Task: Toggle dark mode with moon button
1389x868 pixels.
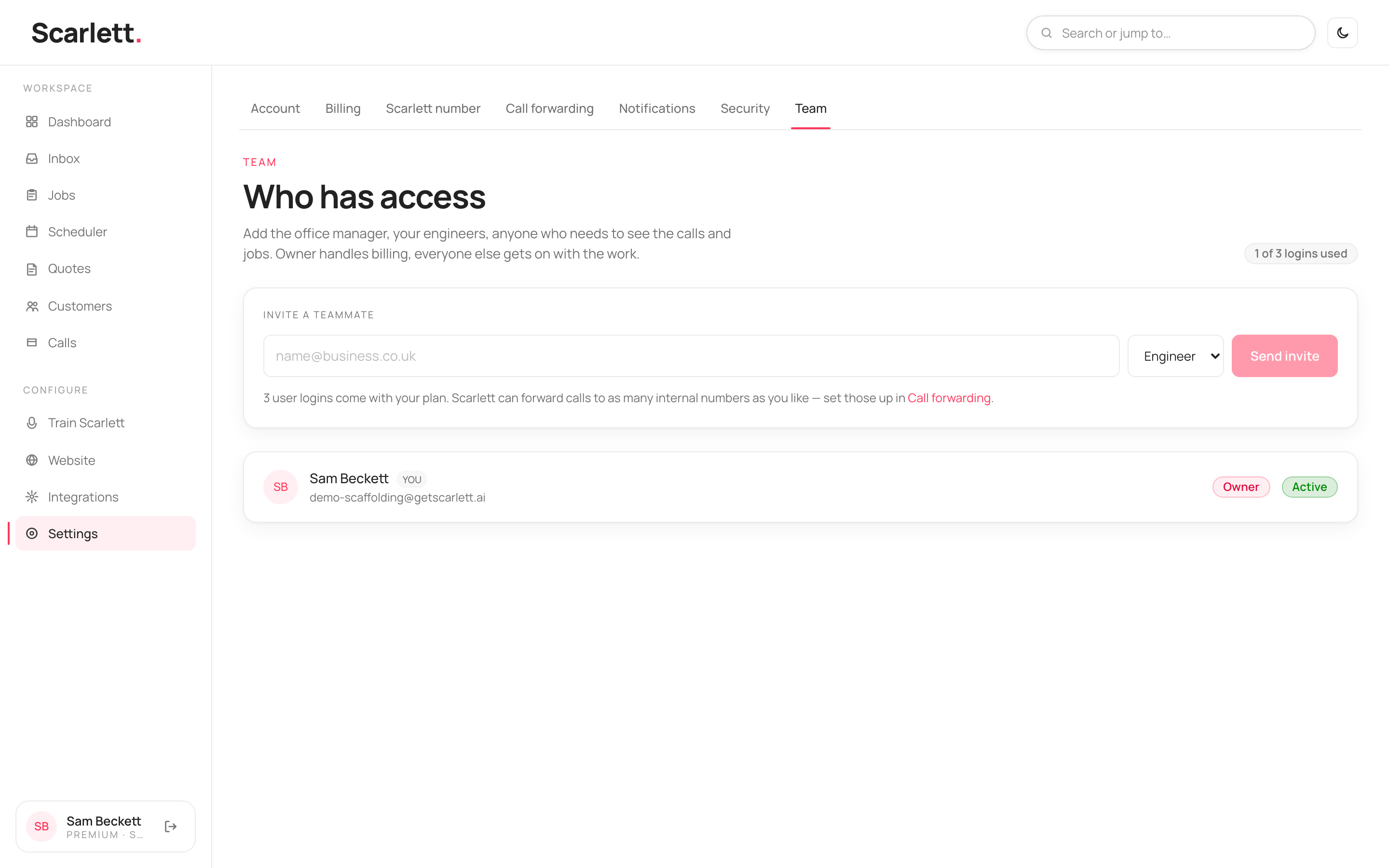Action: click(x=1342, y=33)
